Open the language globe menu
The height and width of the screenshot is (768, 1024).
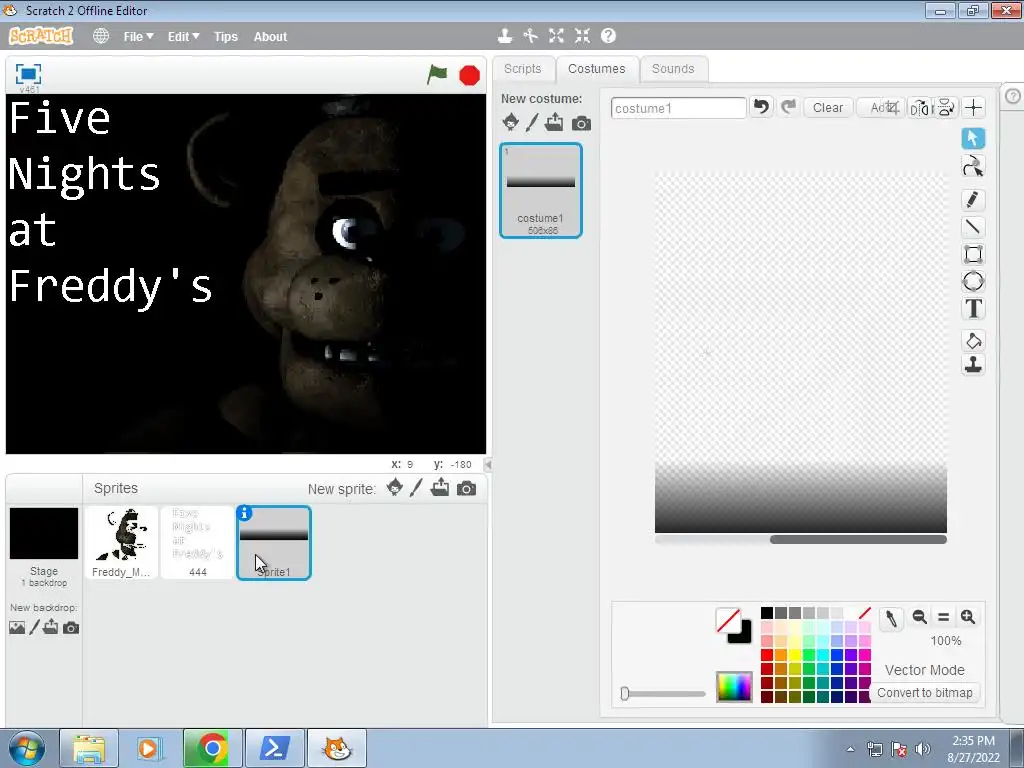pyautogui.click(x=101, y=36)
